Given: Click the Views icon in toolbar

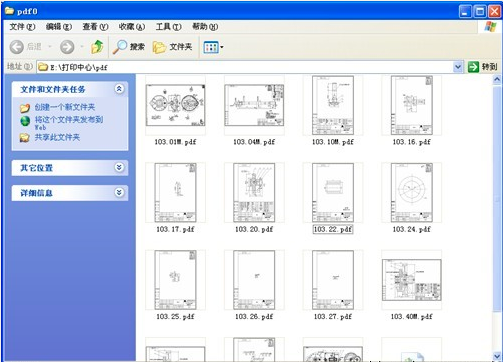Looking at the screenshot, I should pyautogui.click(x=211, y=47).
